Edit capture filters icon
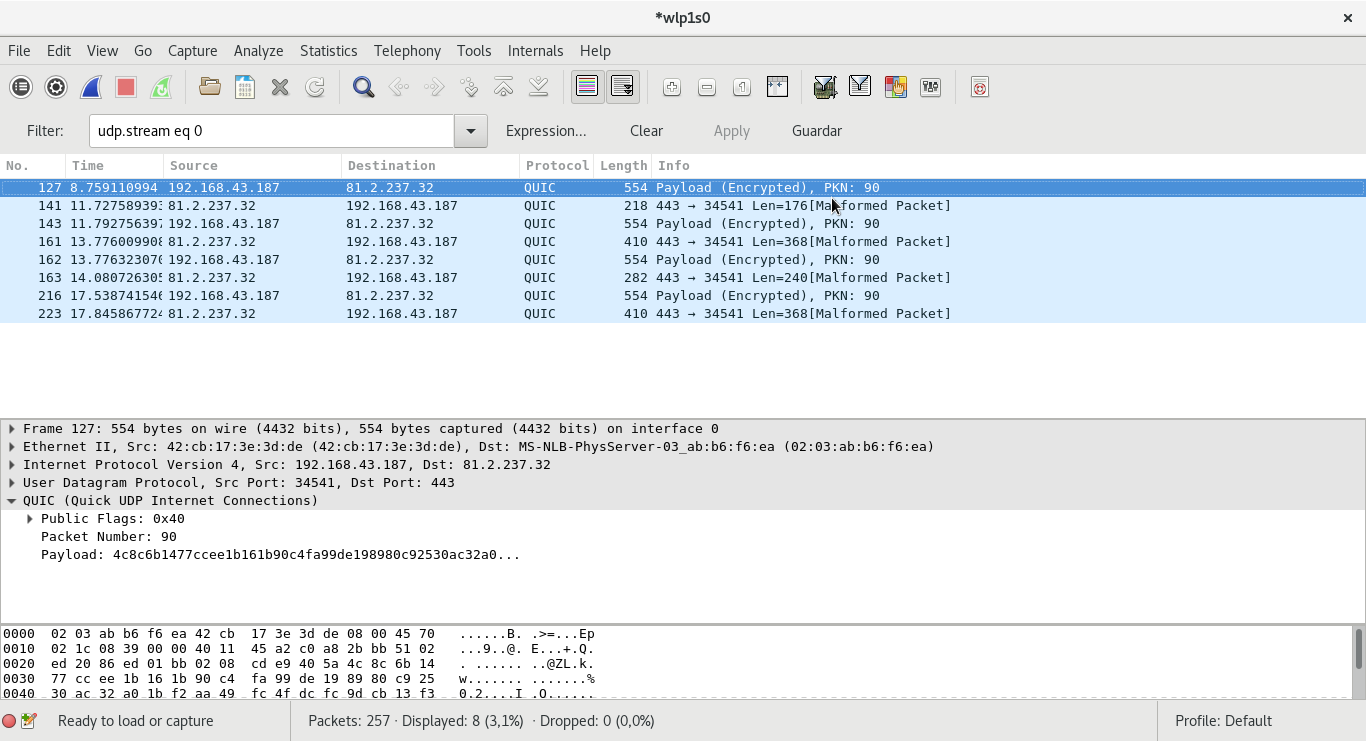Viewport: 1366px width, 741px height. [825, 87]
